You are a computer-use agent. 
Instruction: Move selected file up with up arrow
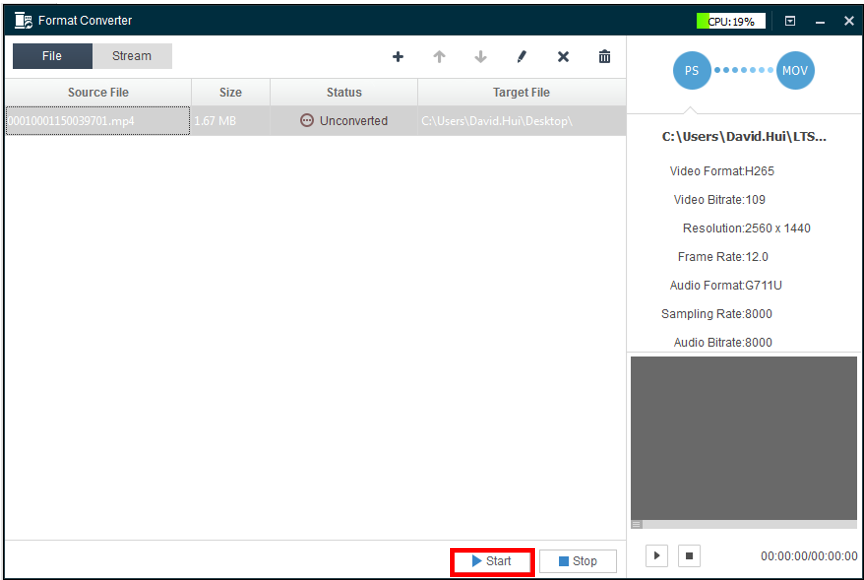click(x=439, y=57)
